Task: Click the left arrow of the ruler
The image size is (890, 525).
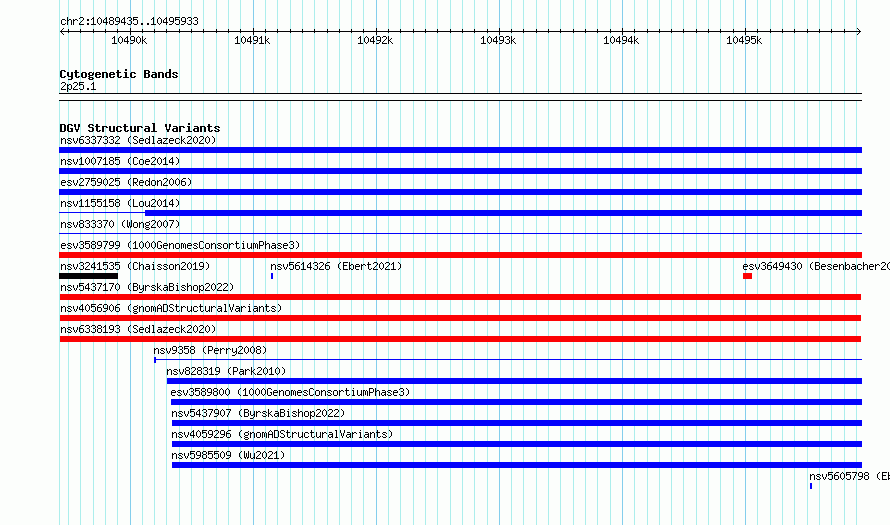Action: pos(62,32)
